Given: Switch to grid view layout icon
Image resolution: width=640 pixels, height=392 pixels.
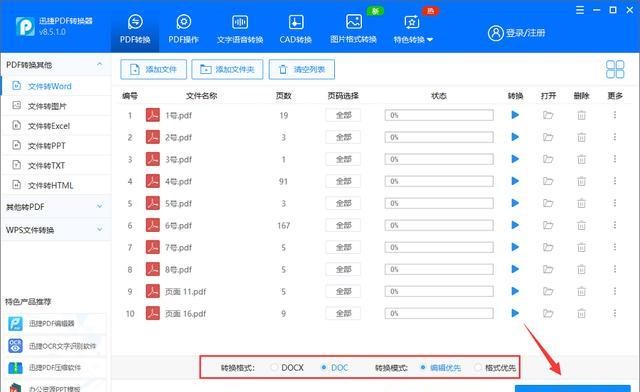Looking at the screenshot, I should [x=615, y=69].
